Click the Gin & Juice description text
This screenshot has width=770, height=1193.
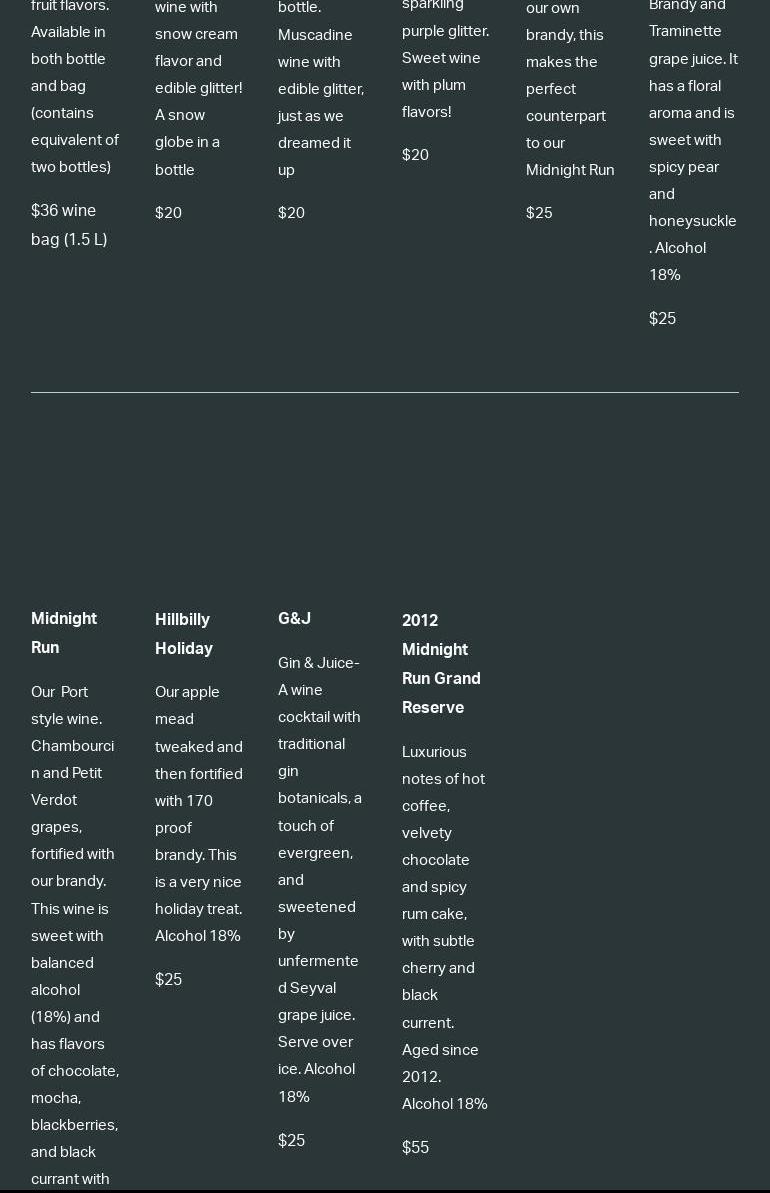point(319,879)
